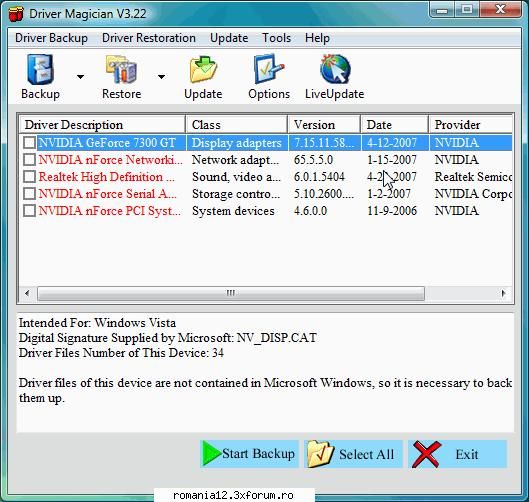Check the NVIDIA nForce Serial ATA checkbox
The width and height of the screenshot is (529, 502).
29,194
